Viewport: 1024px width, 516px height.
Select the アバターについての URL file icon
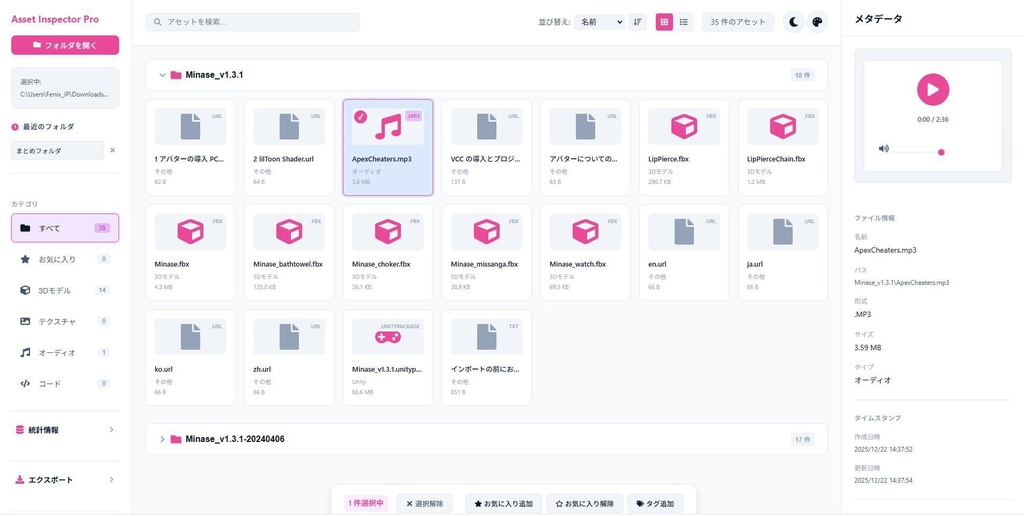point(585,126)
